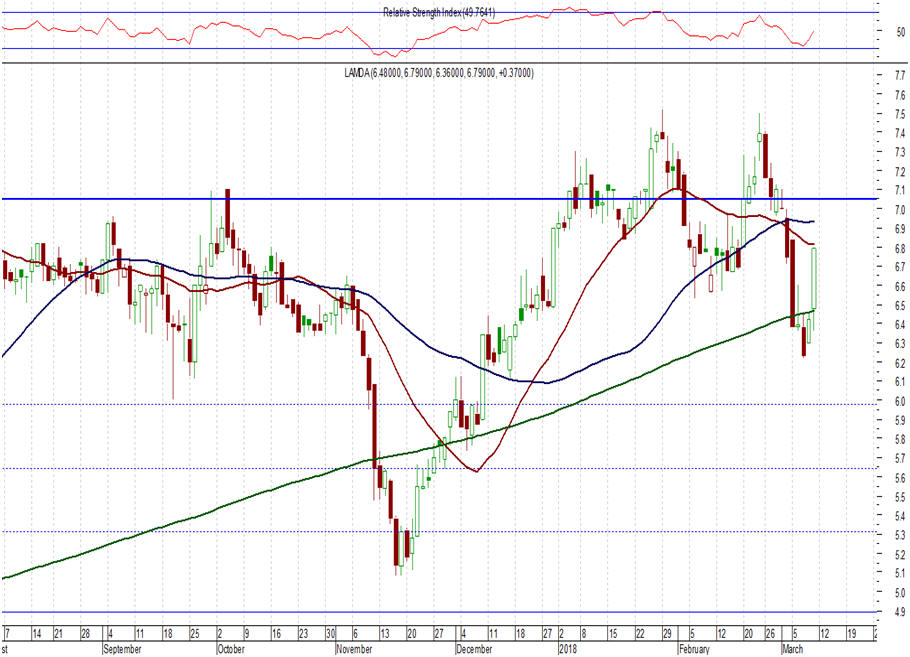The image size is (910, 657).
Task: Click price axis label 5.1
Action: click(900, 573)
